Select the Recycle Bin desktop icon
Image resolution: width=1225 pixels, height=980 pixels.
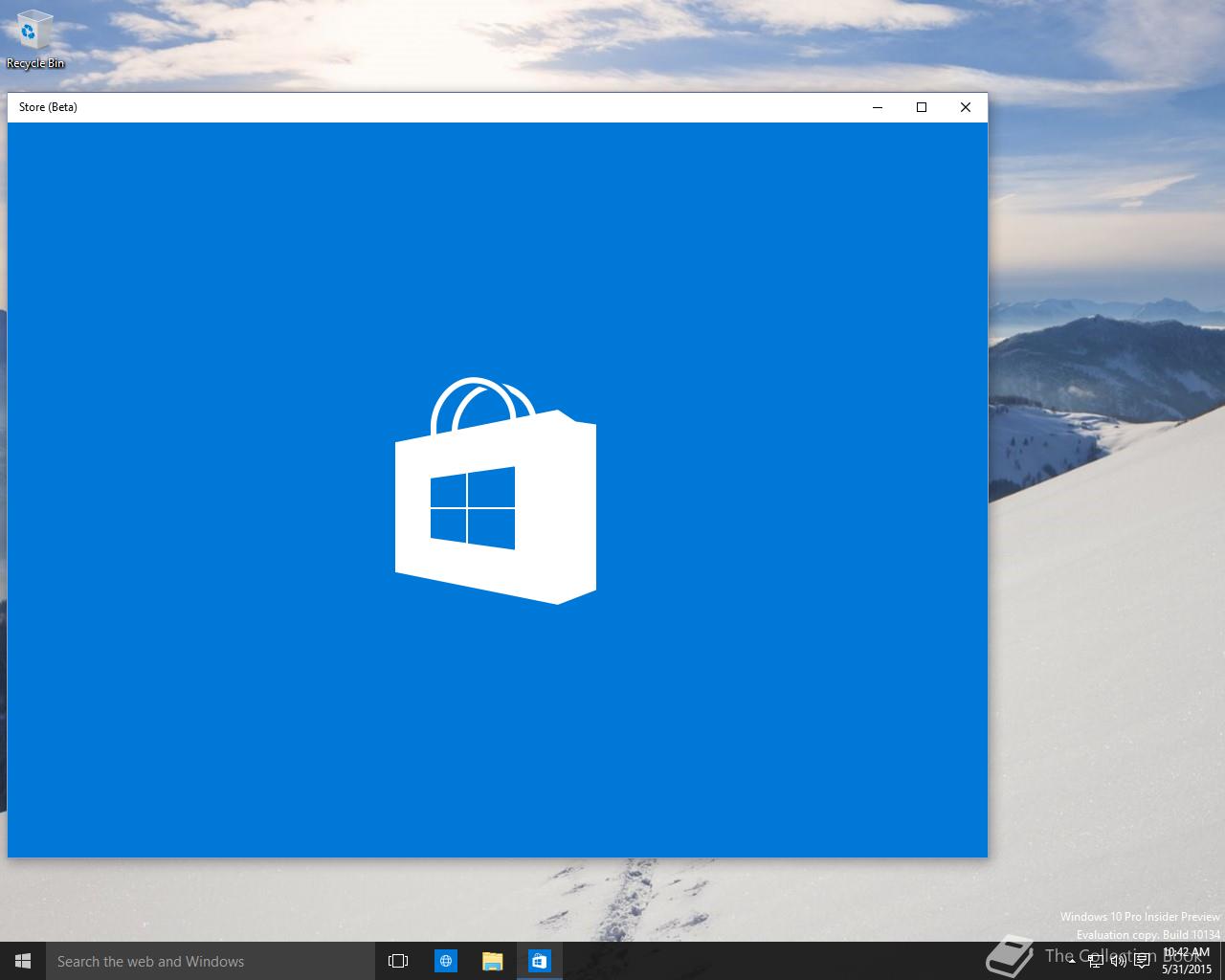(x=35, y=40)
